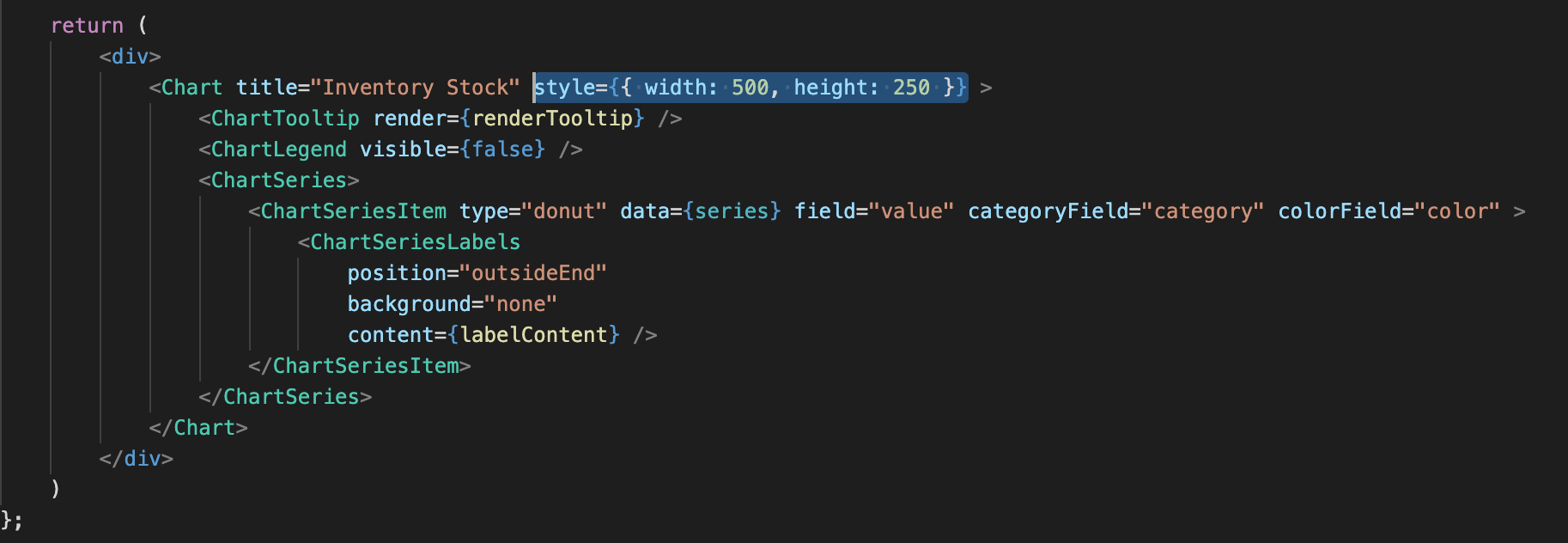Click the "outsideEnd" position value
Viewport: 1568px width, 543px height.
533,273
